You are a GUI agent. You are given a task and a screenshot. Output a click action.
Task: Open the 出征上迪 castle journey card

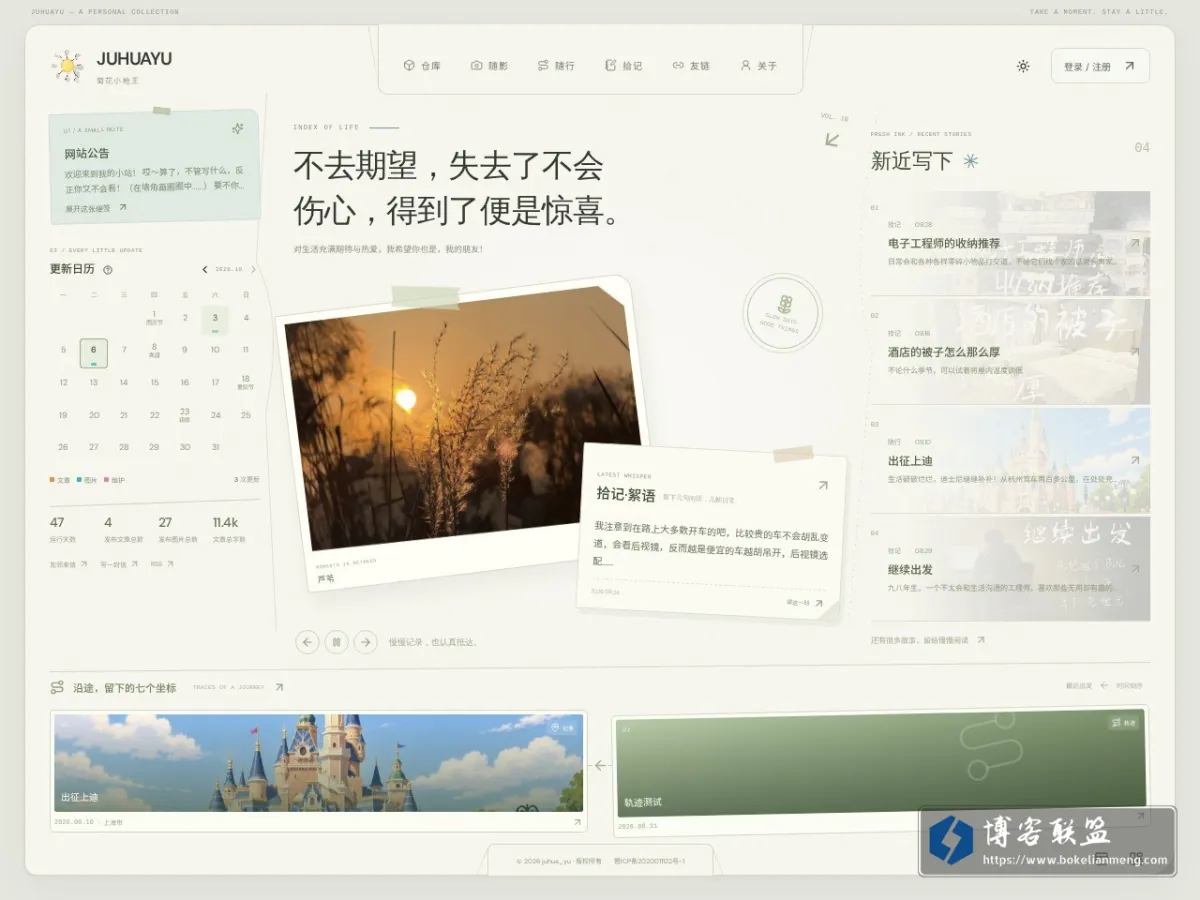[319, 772]
